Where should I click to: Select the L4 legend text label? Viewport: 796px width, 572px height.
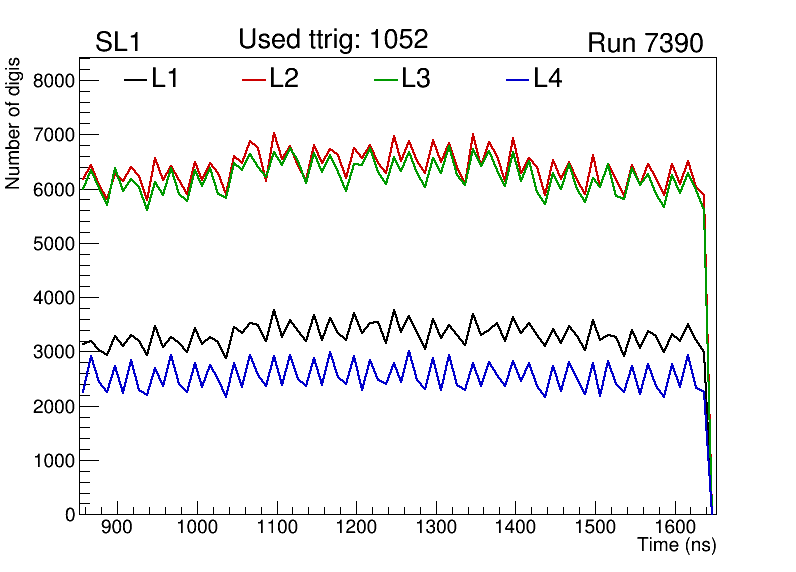(547, 79)
